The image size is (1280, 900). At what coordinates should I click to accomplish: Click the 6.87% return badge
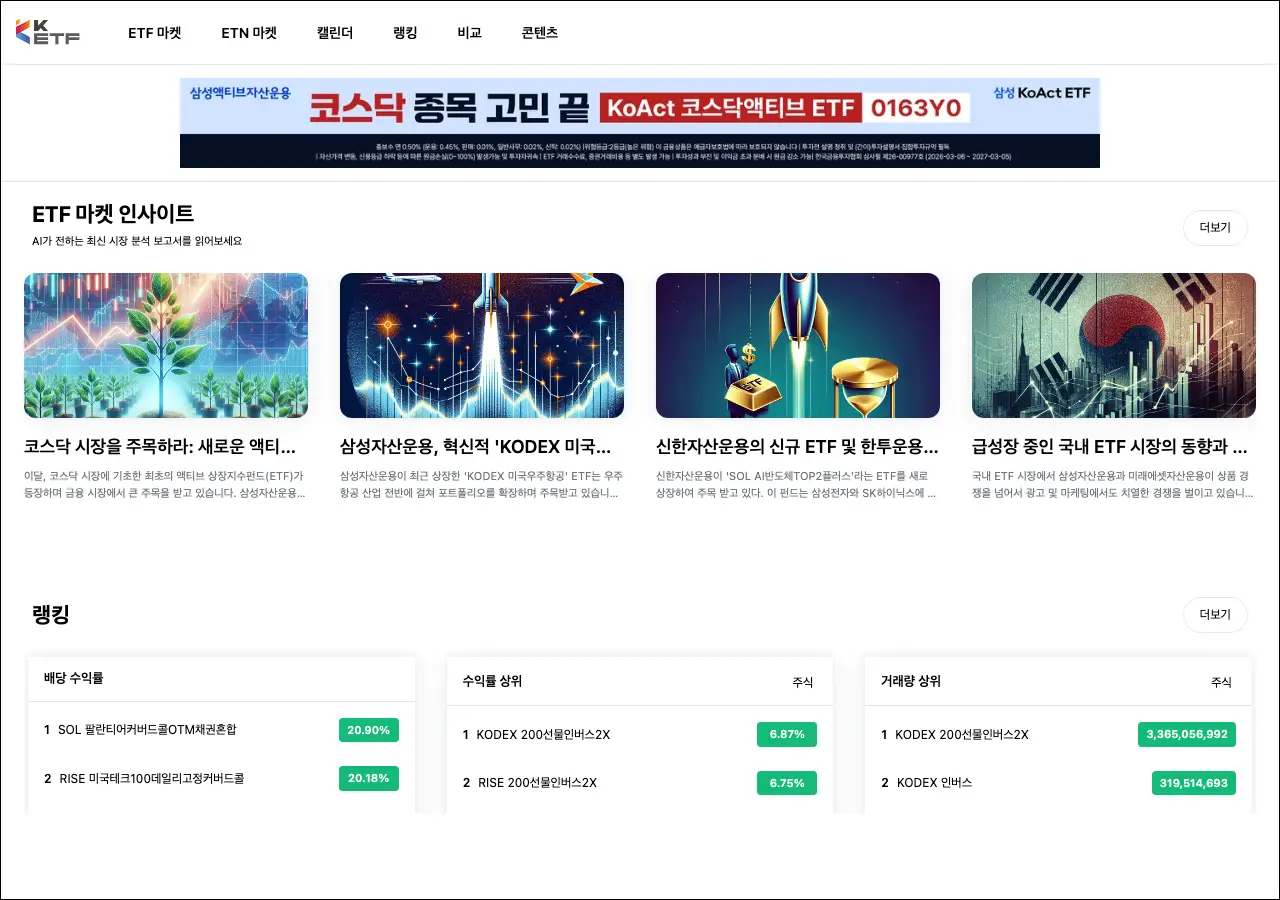(786, 734)
